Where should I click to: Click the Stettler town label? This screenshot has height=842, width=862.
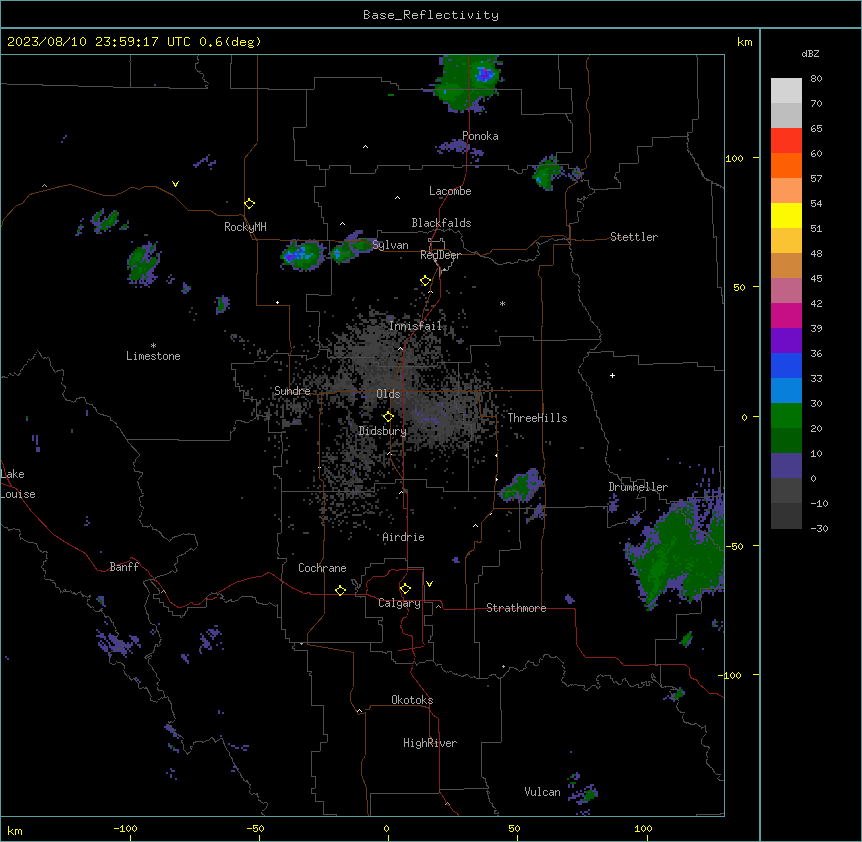(634, 237)
